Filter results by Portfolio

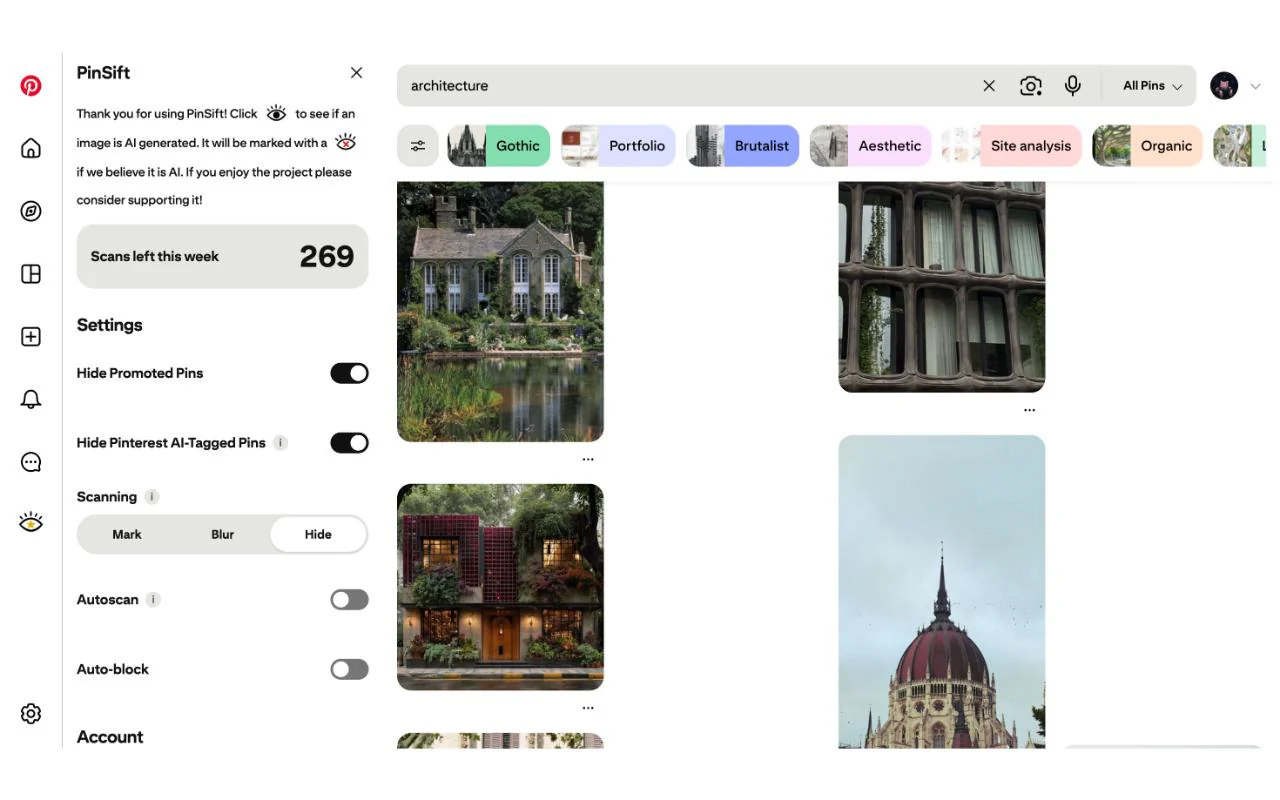click(618, 146)
